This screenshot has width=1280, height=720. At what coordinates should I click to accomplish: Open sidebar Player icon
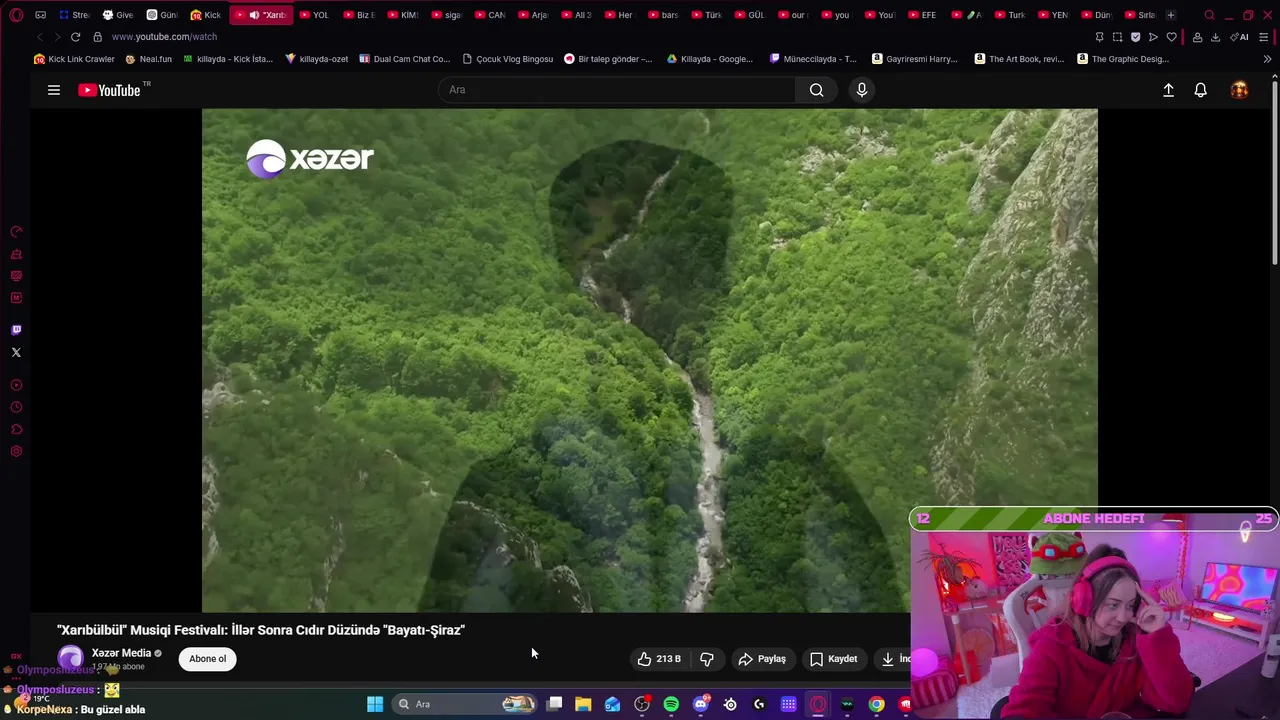point(16,385)
